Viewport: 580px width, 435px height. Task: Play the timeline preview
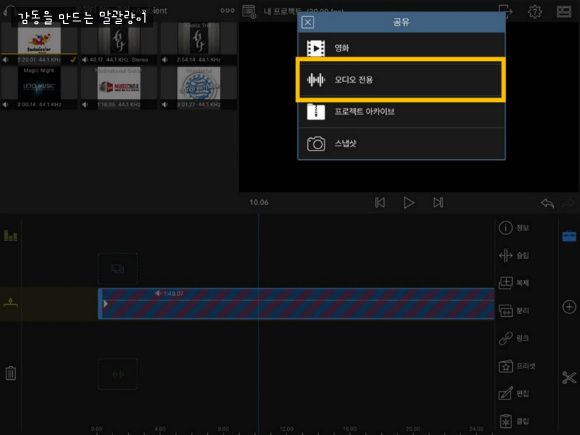pos(409,202)
